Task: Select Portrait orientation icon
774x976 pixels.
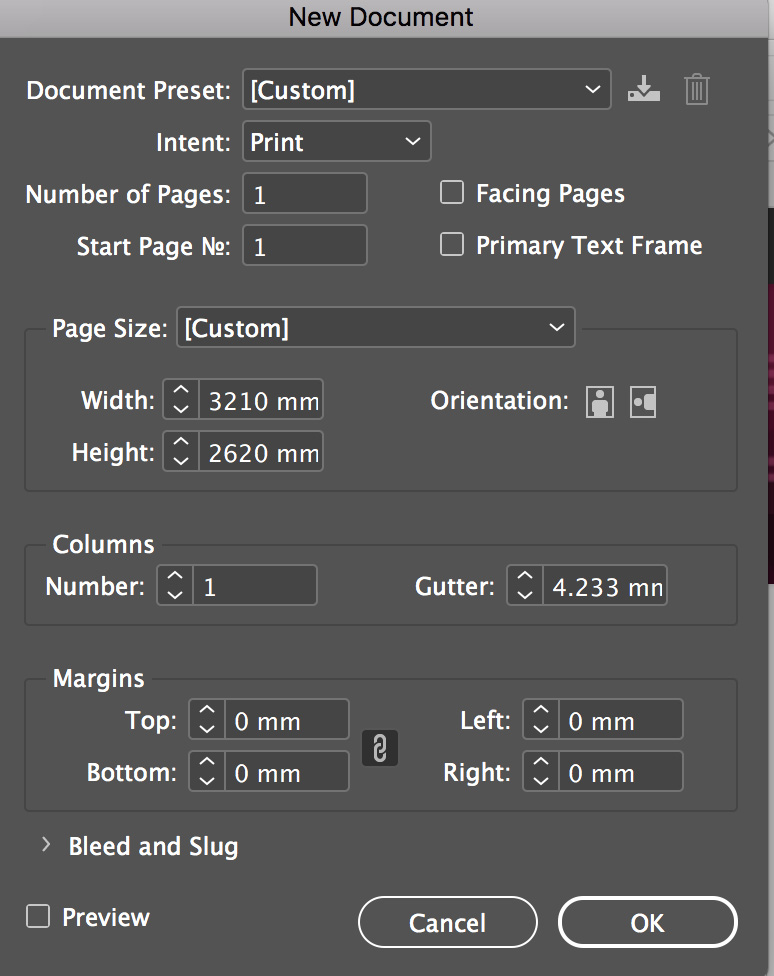Action: pos(600,402)
